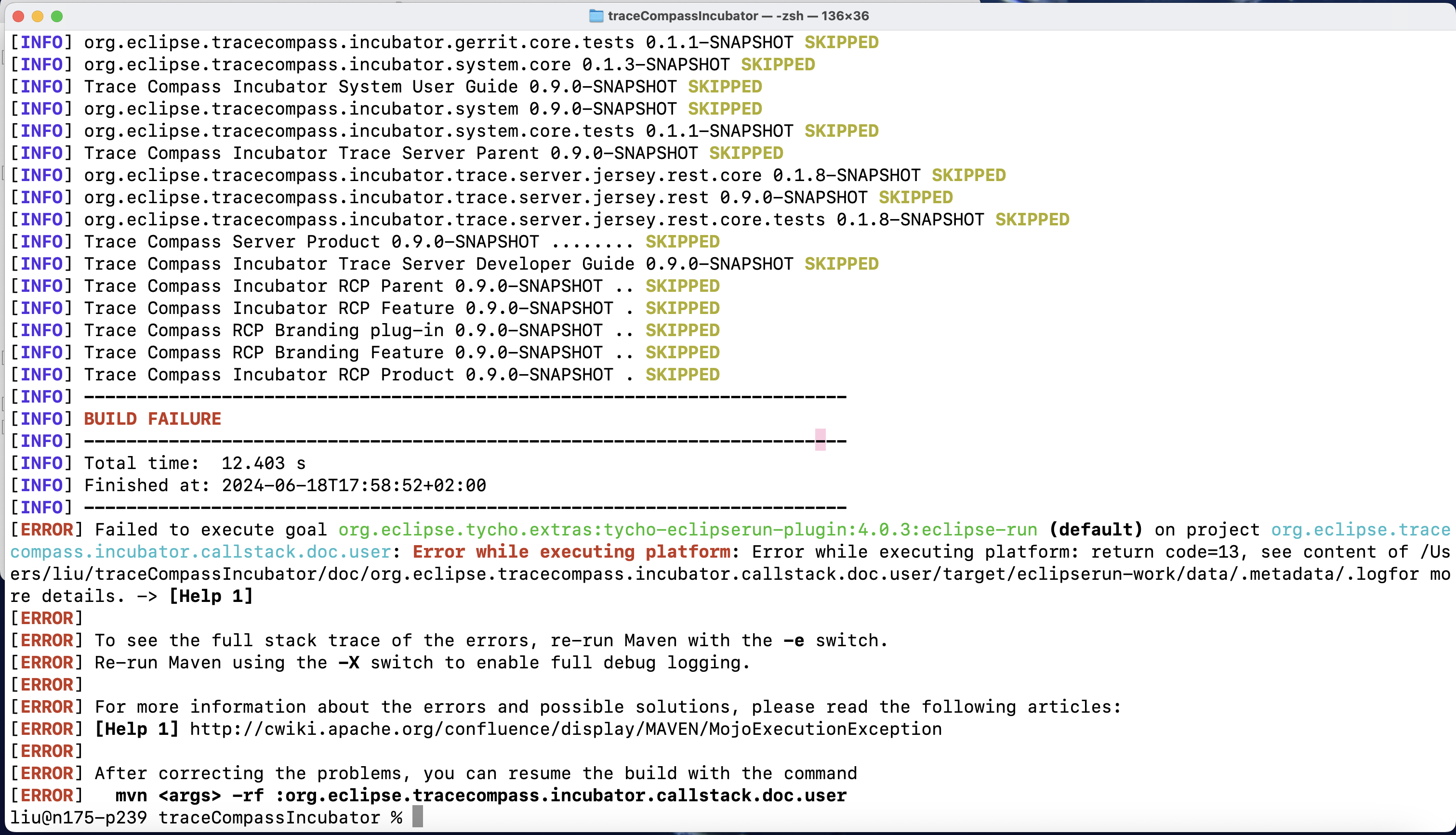Viewport: 1456px width, 835px height.
Task: Click 'Incubator RCP Feature' line
Action: click(x=365, y=309)
